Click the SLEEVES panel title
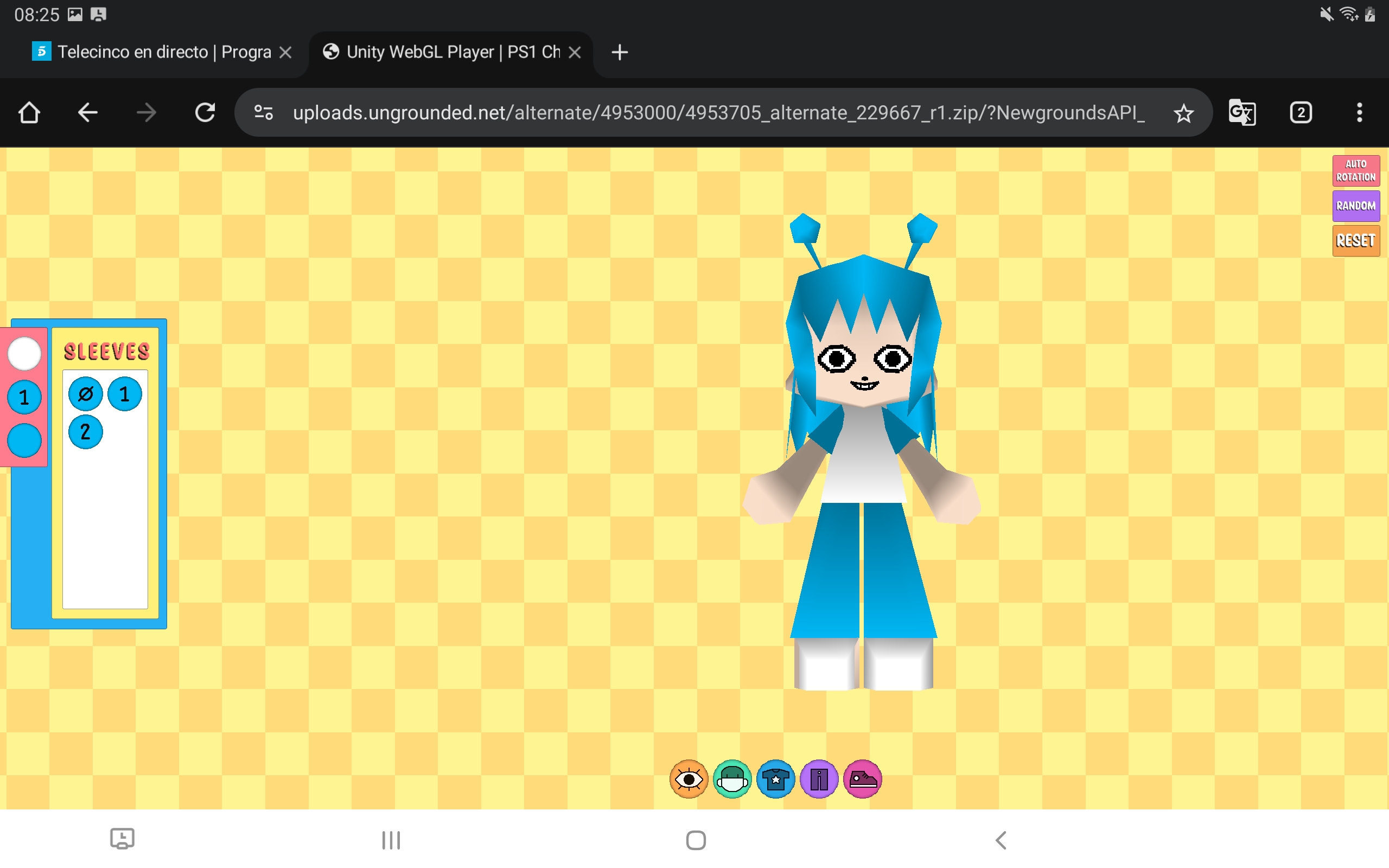Image resolution: width=1389 pixels, height=868 pixels. [x=106, y=352]
